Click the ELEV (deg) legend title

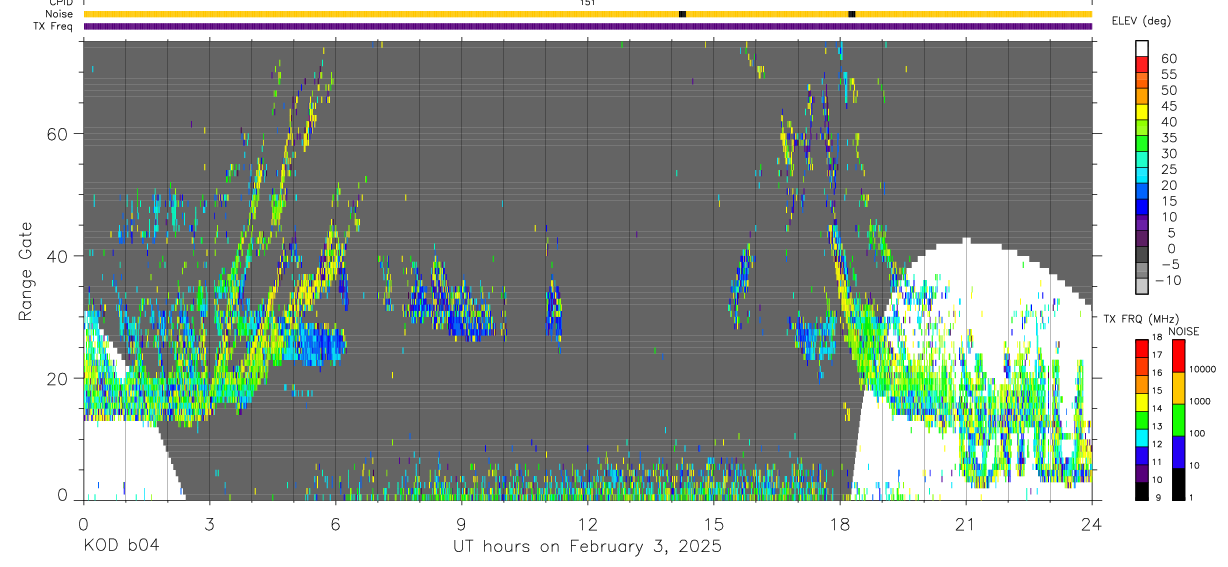tap(1141, 21)
